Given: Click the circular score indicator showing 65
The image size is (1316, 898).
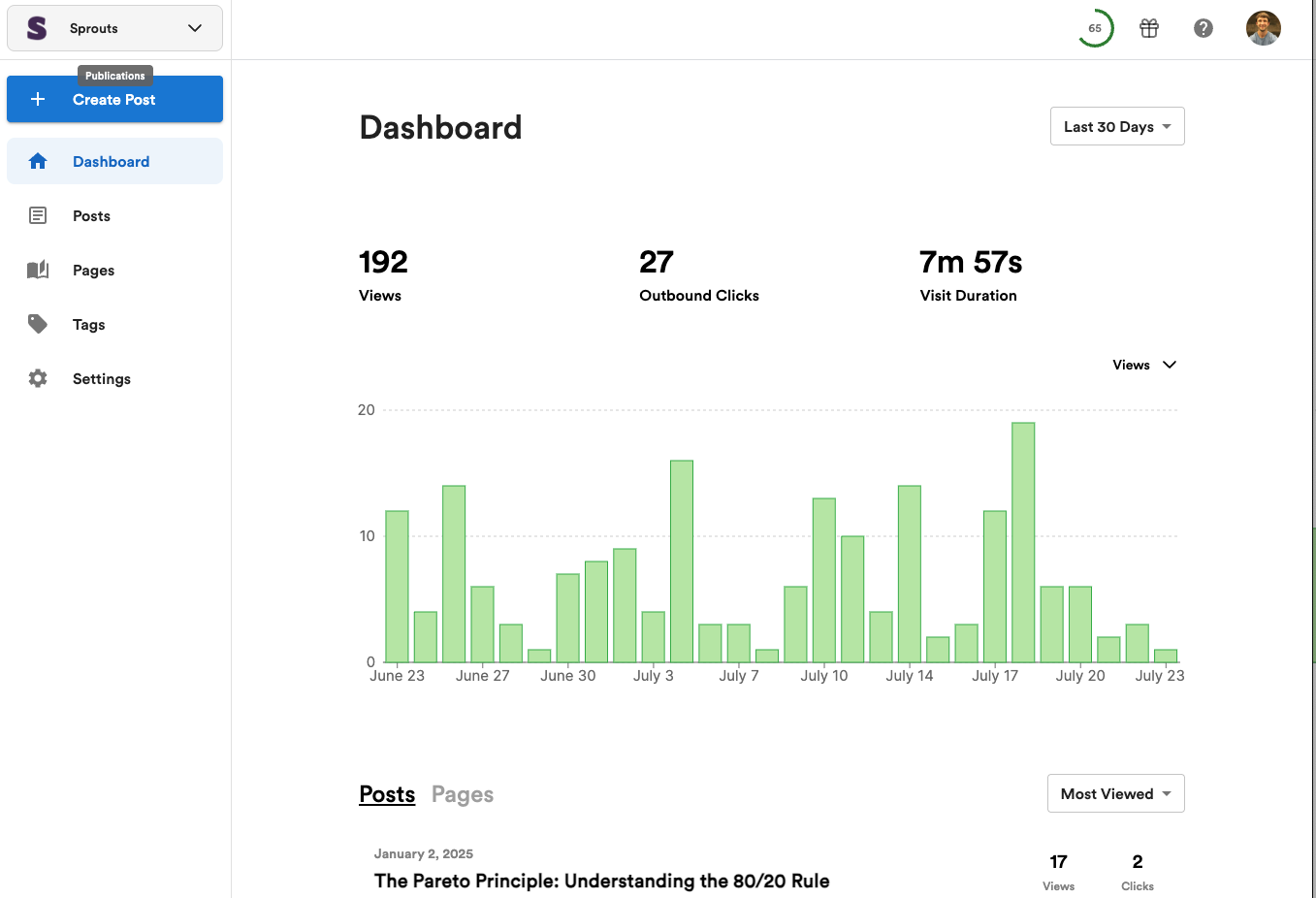Looking at the screenshot, I should coord(1095,28).
